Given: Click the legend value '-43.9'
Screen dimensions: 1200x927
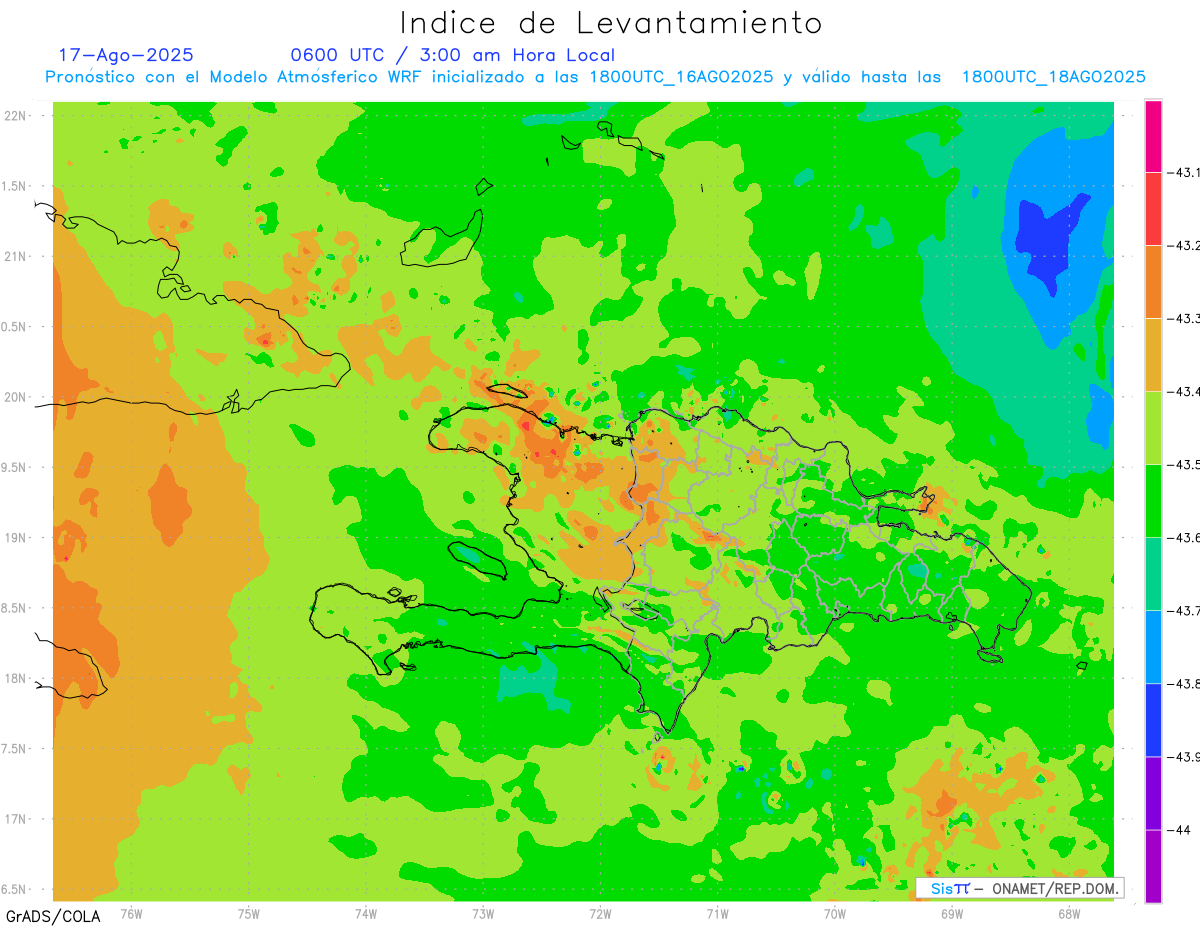Looking at the screenshot, I should (1183, 757).
